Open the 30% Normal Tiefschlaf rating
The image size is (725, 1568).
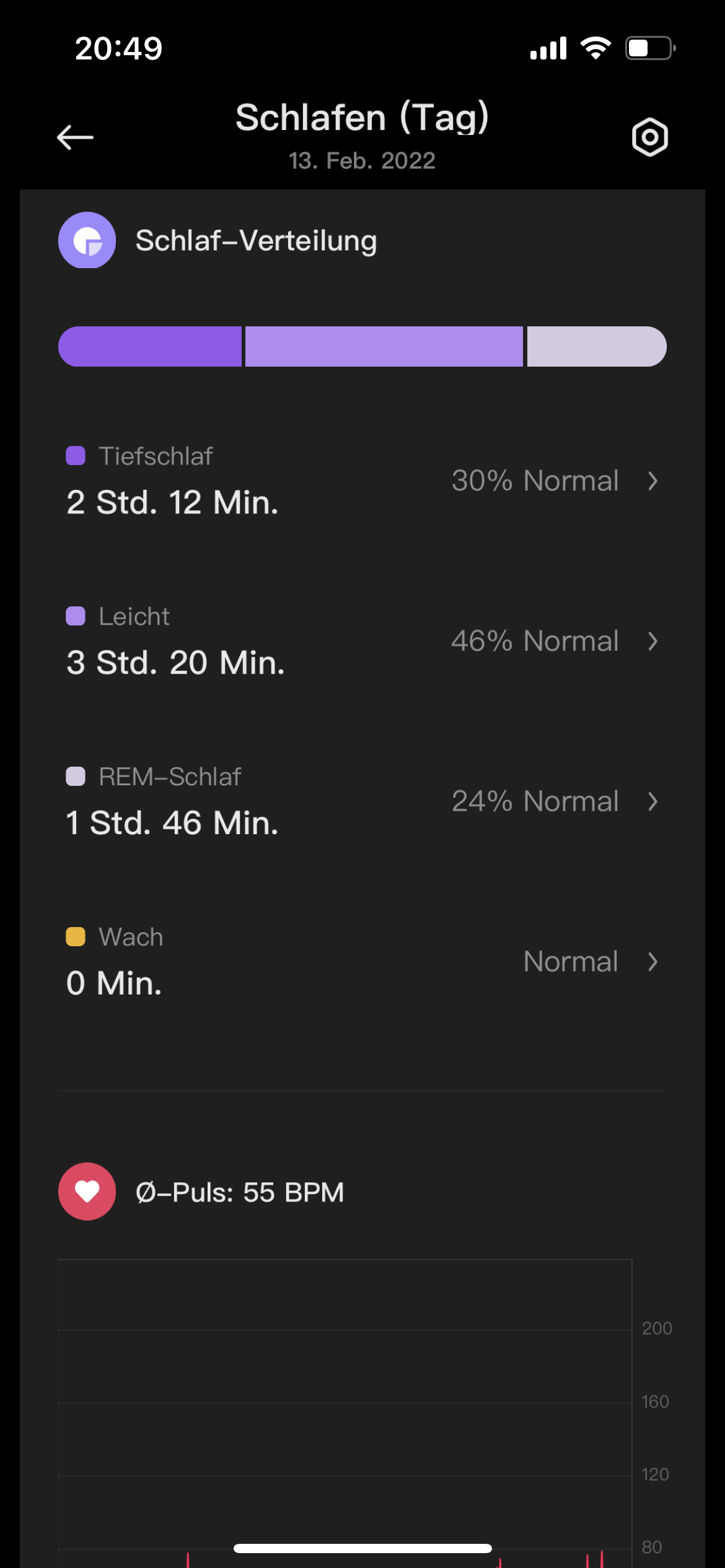[x=535, y=481]
